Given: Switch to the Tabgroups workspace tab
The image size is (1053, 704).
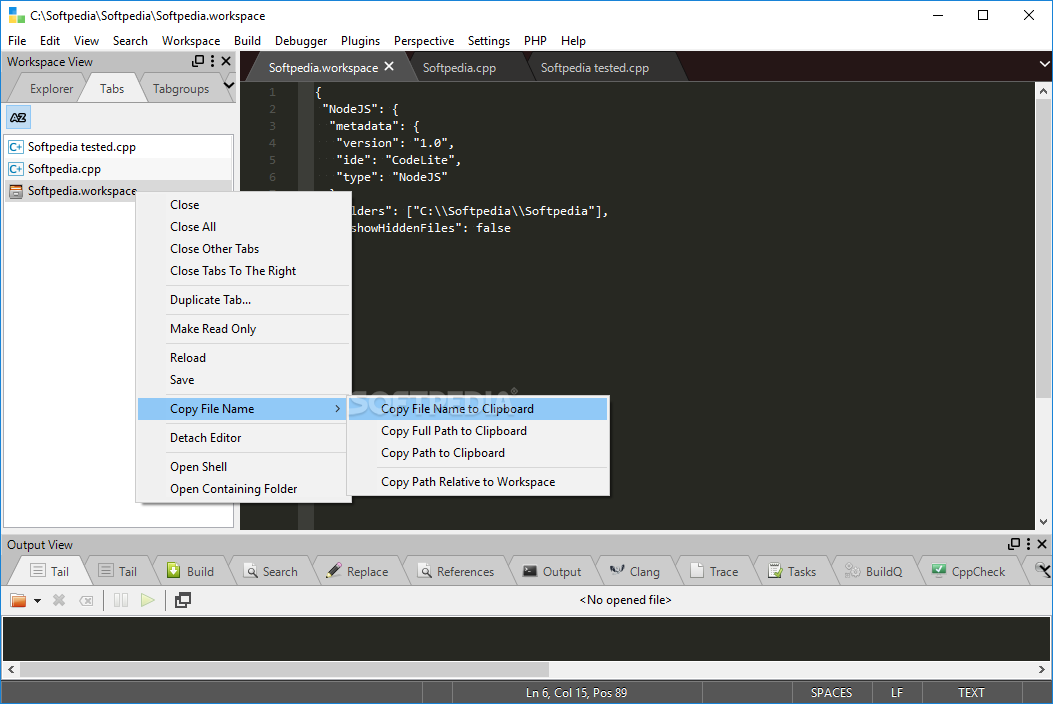Looking at the screenshot, I should click(x=181, y=89).
